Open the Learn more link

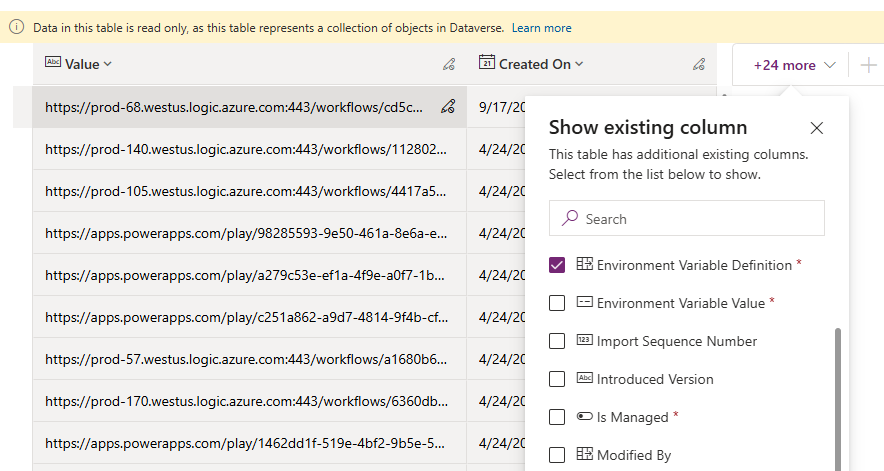pyautogui.click(x=541, y=28)
